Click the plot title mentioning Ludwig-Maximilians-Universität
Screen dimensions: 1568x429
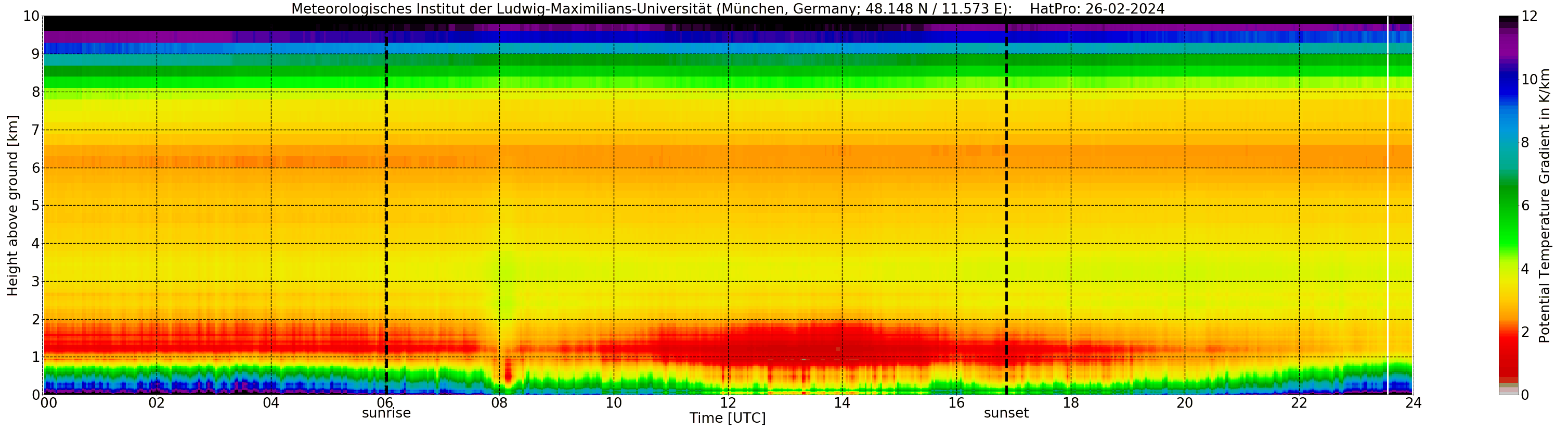(x=728, y=8)
